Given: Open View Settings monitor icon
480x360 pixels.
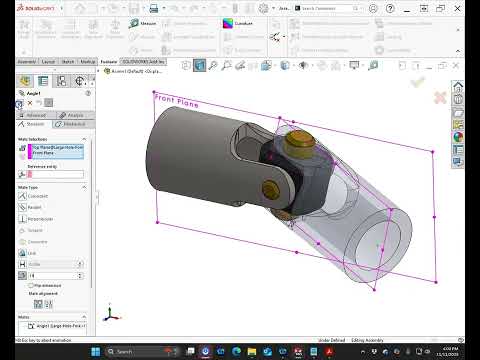Looking at the screenshot, I should [x=354, y=66].
